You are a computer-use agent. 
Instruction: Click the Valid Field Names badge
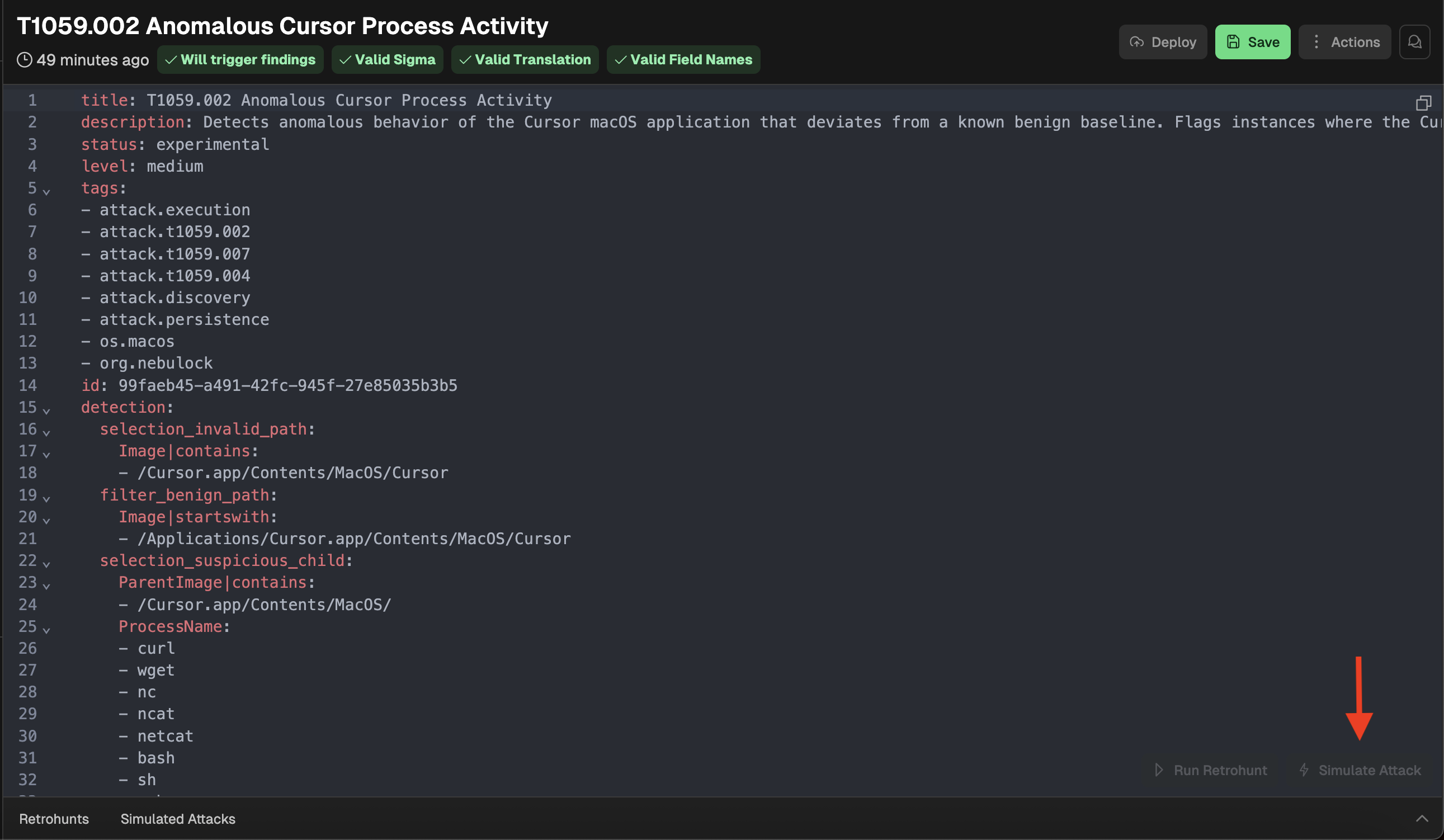pos(683,60)
